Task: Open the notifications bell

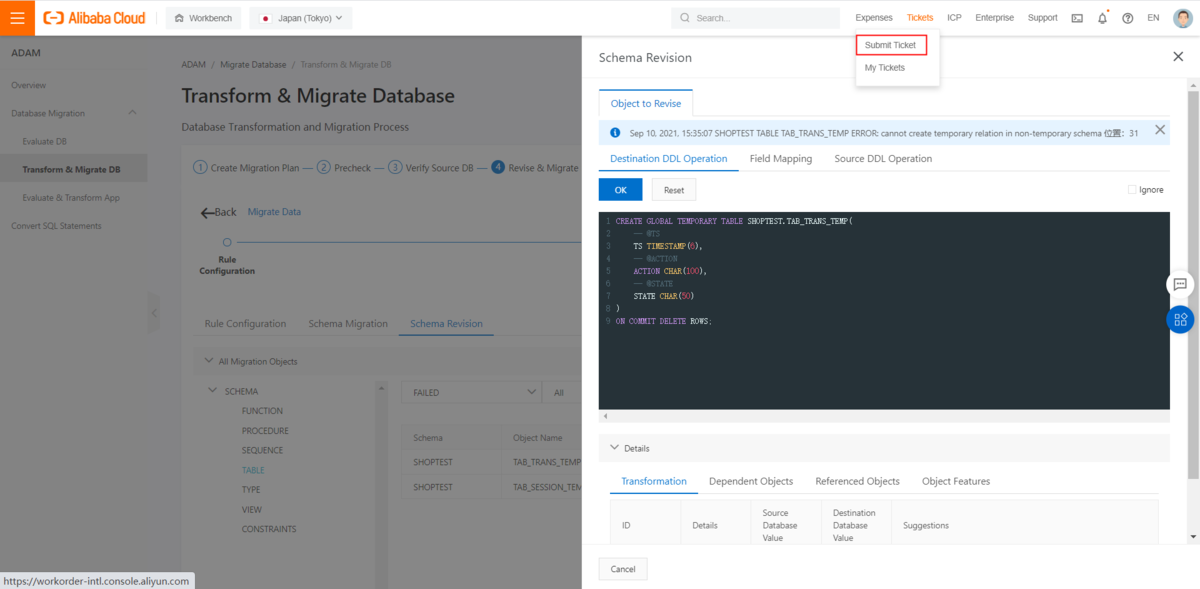Action: point(1103,18)
